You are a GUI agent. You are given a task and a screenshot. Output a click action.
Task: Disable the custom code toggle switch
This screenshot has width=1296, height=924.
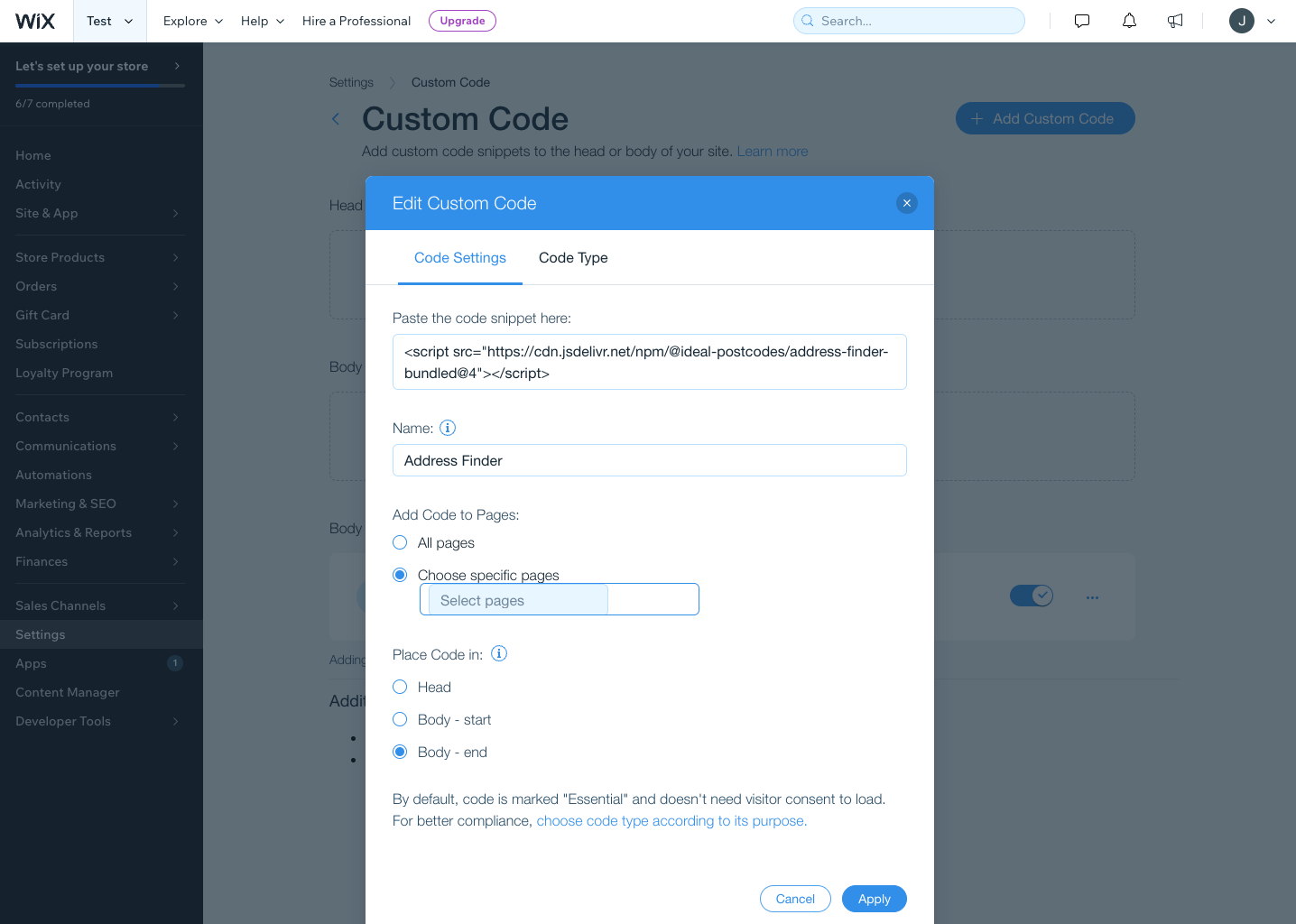pos(1032,596)
